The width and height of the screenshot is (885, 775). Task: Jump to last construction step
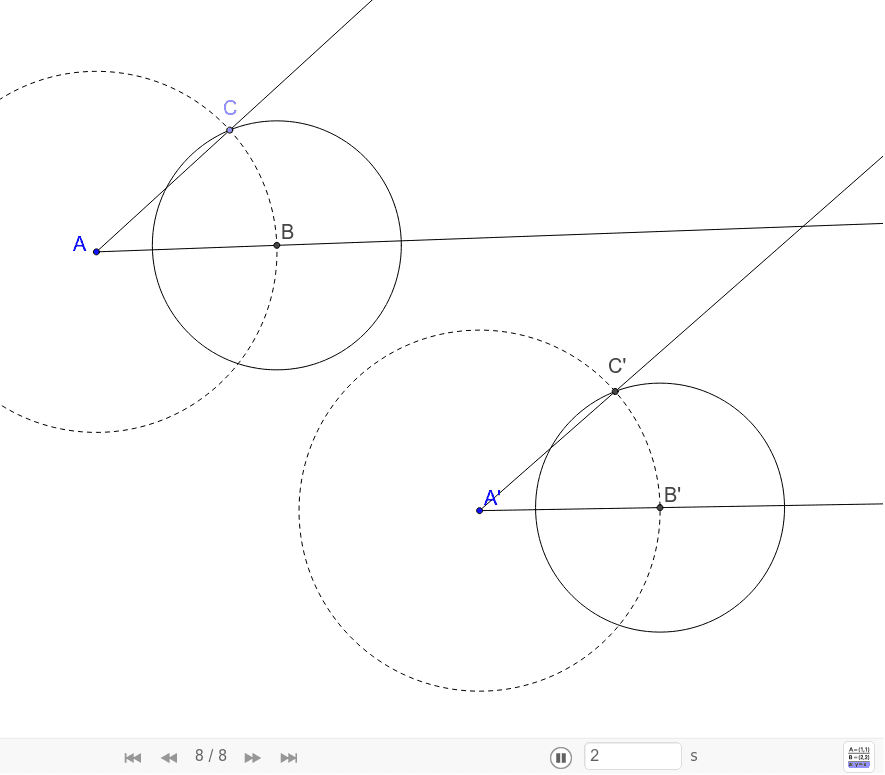[289, 758]
